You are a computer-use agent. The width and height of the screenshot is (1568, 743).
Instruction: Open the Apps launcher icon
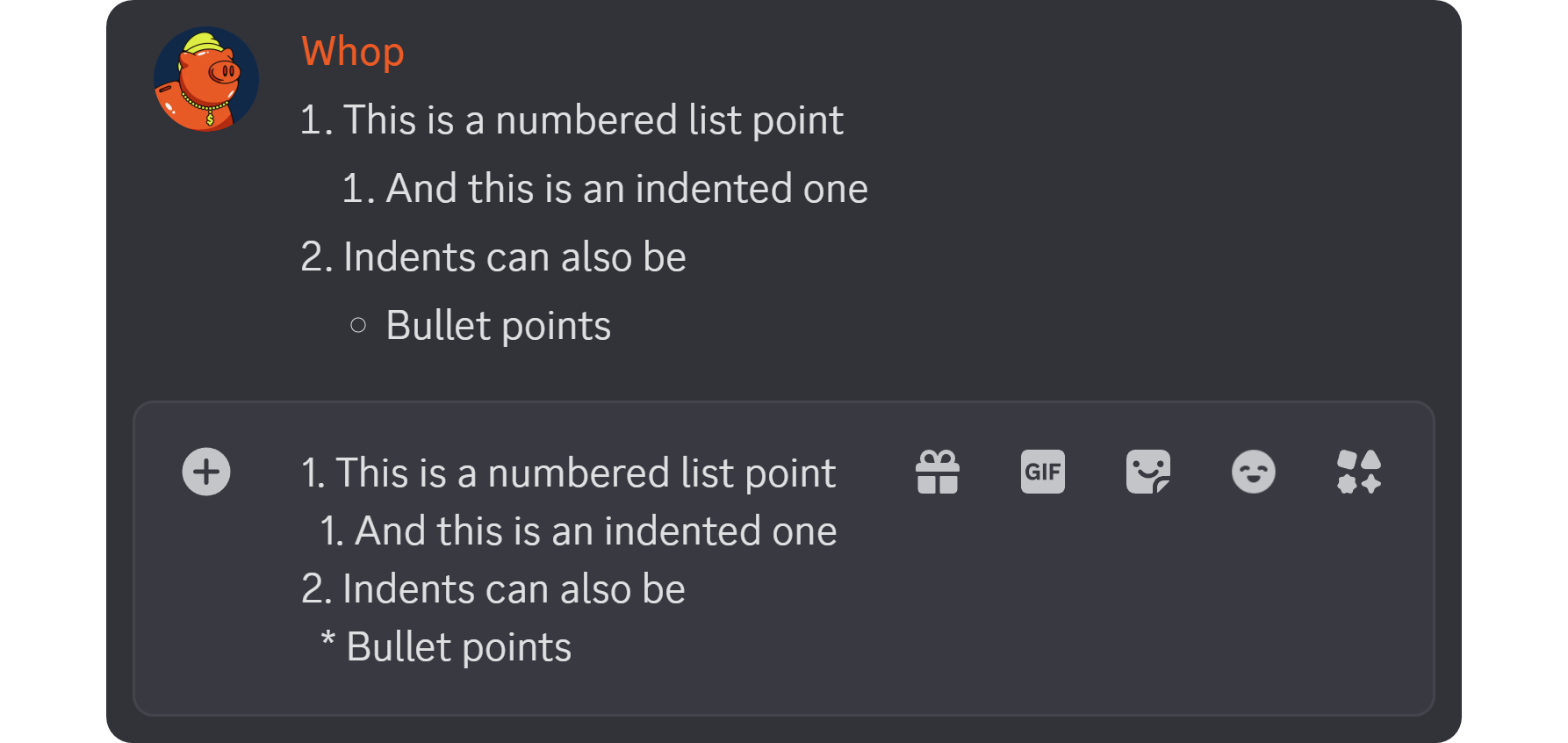pyautogui.click(x=1359, y=472)
